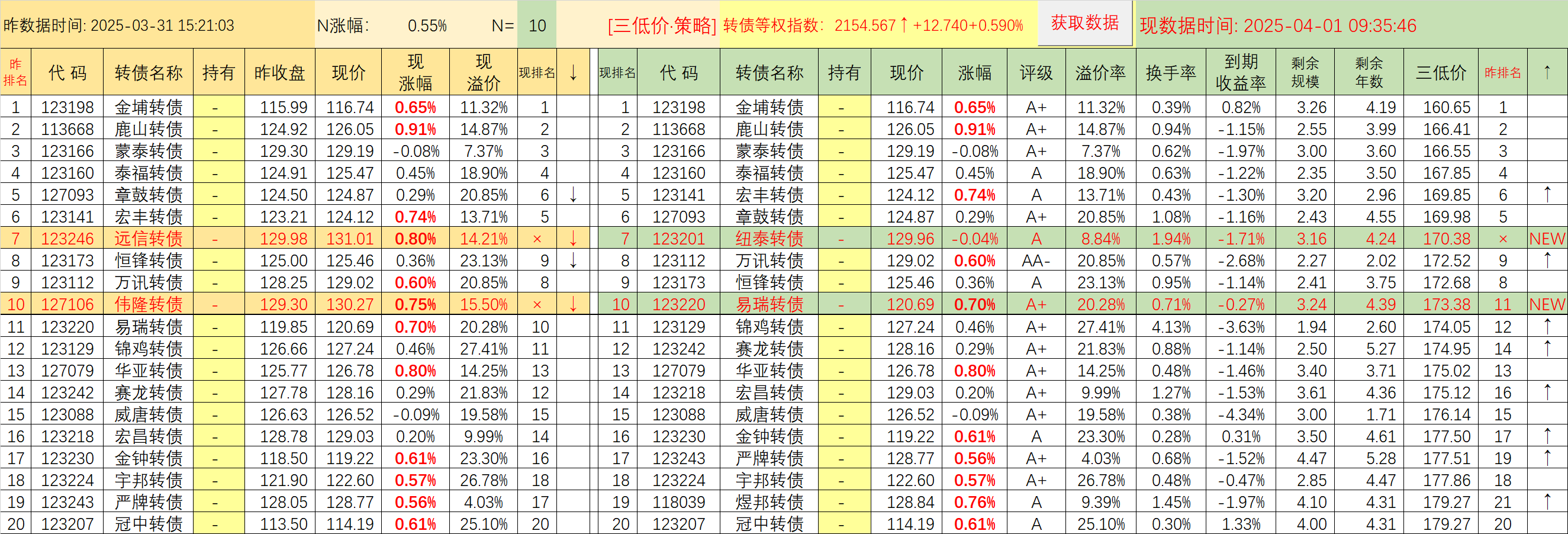Viewport: 1568px width, 534px height.
Task: Click the N涨幅 value 0.55% cell
Action: coord(427,25)
